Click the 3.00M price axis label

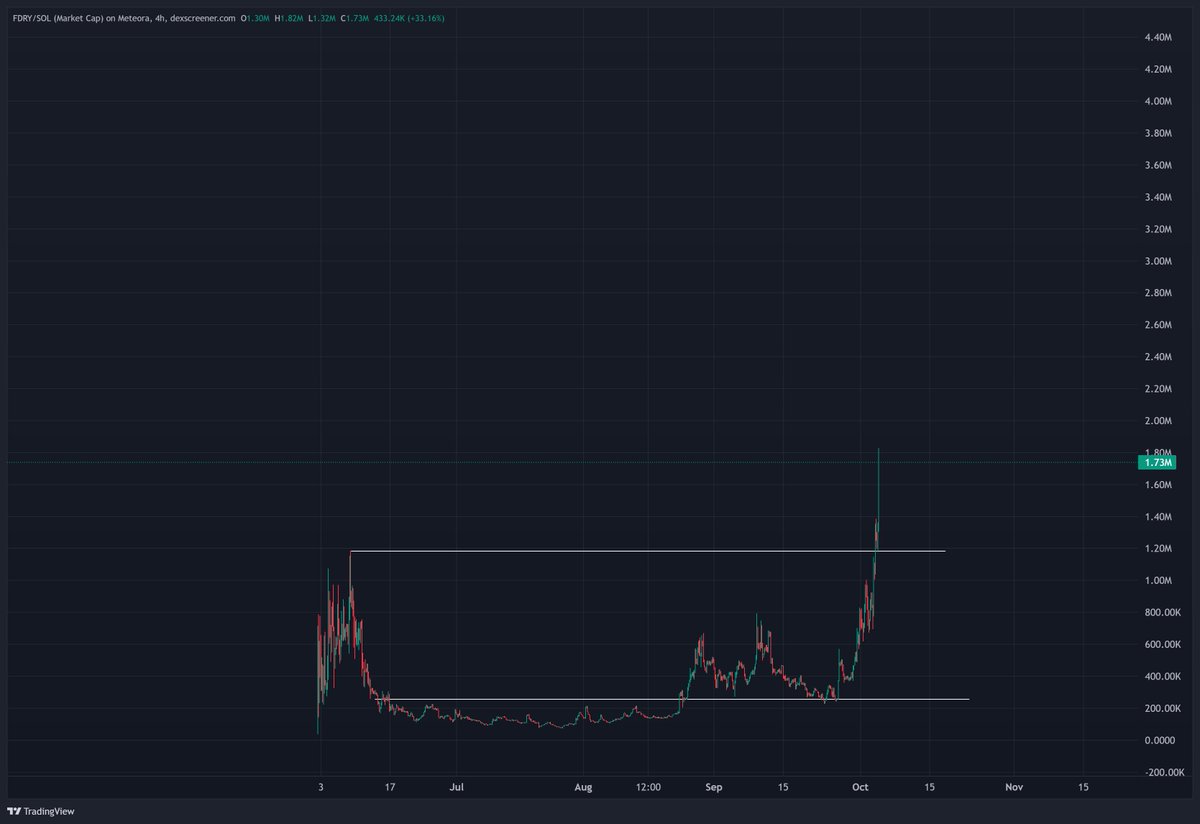[1156, 261]
